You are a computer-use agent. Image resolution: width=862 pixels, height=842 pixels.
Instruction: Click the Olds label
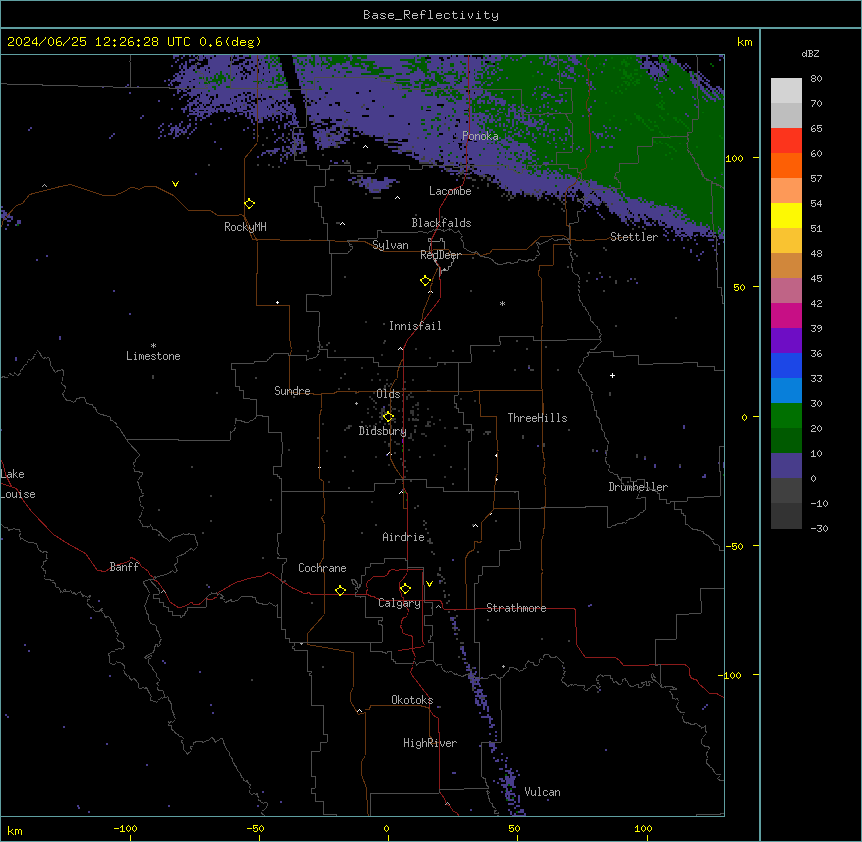388,394
